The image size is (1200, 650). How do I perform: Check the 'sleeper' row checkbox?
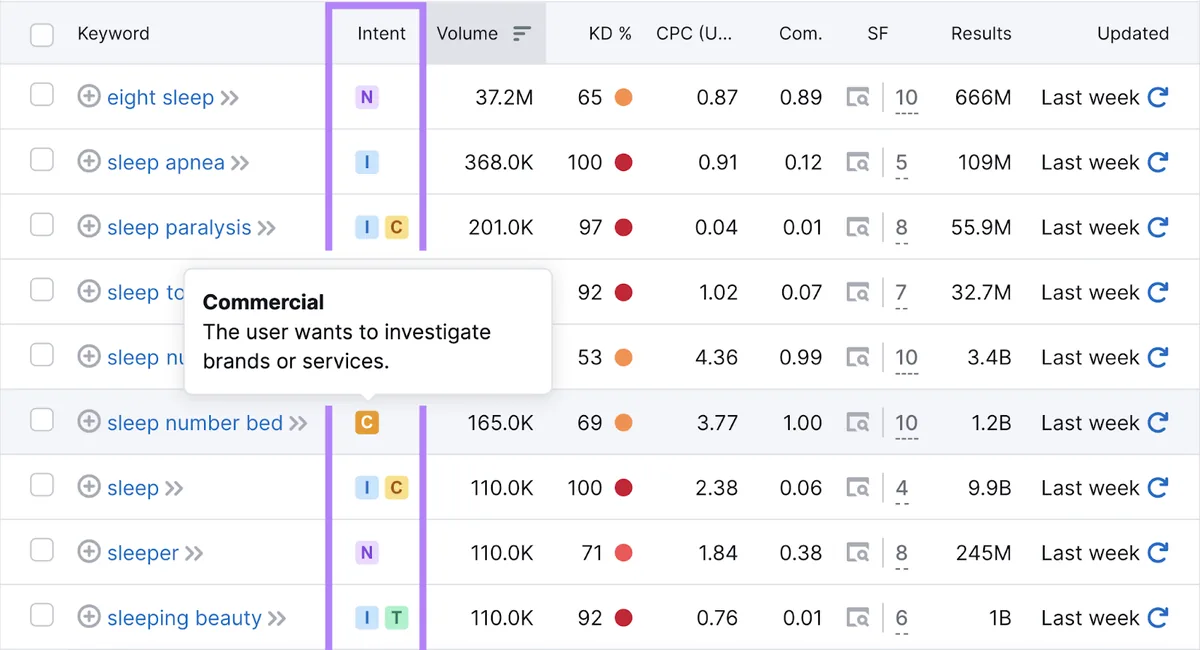coord(42,551)
